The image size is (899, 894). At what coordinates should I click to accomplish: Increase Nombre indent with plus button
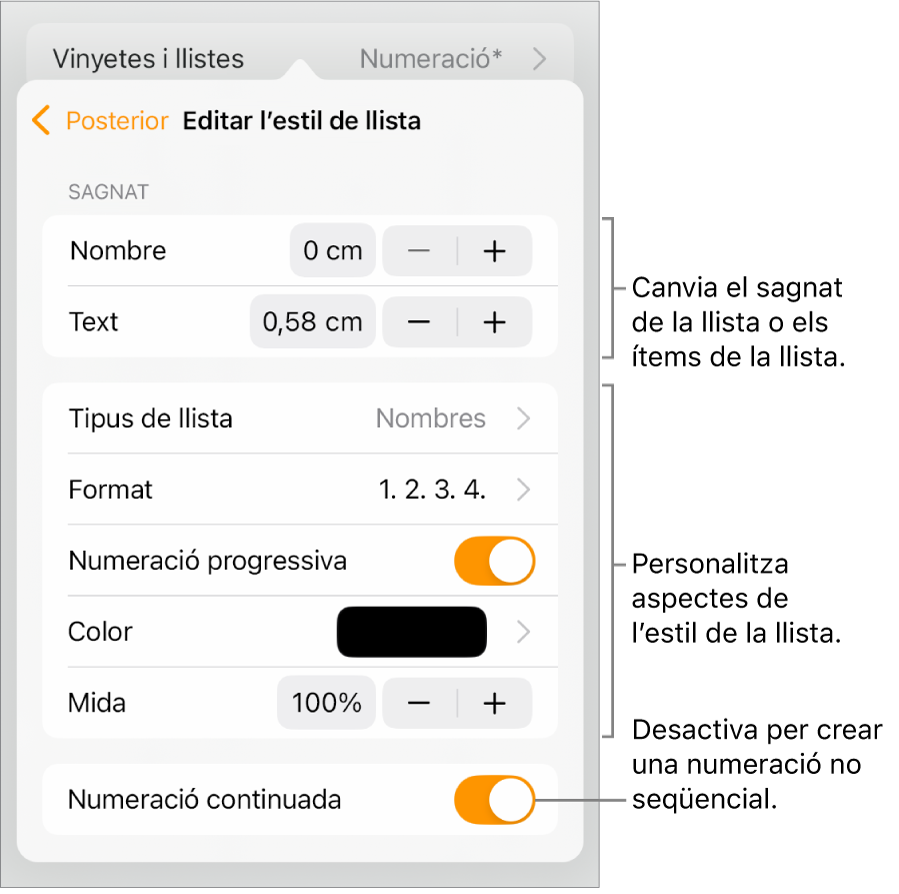click(x=494, y=251)
